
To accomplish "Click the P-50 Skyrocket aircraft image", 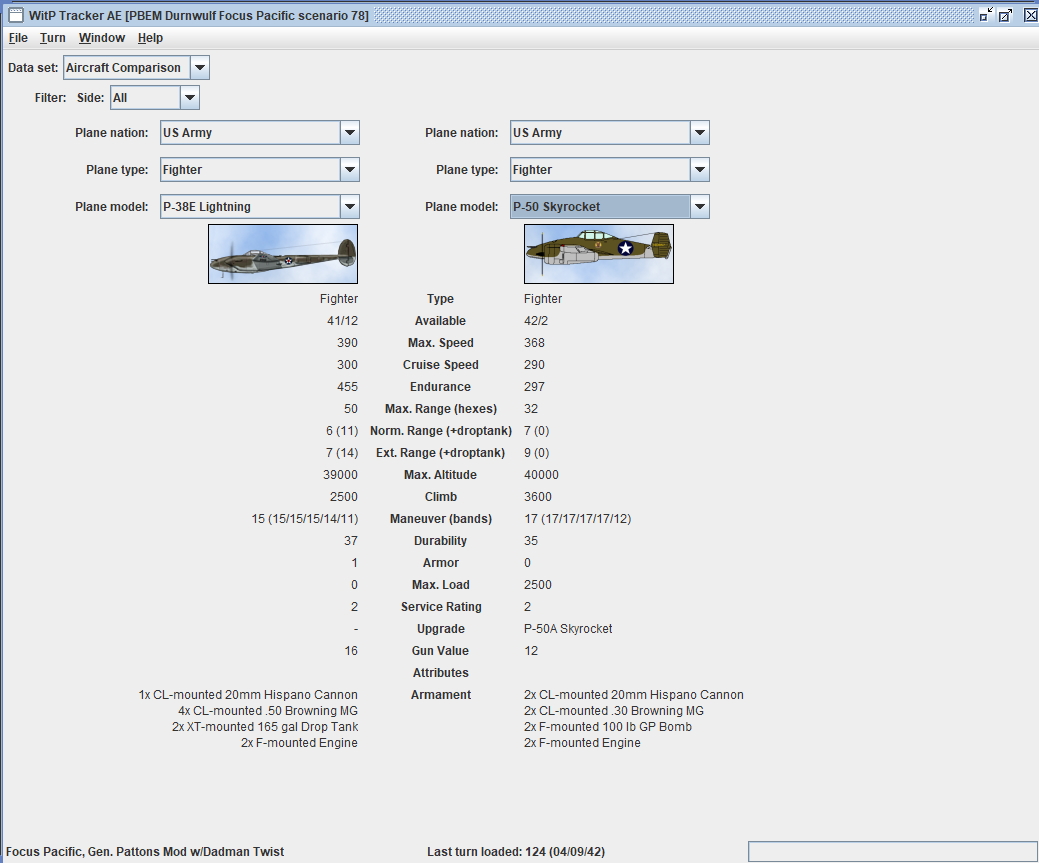I will click(599, 254).
